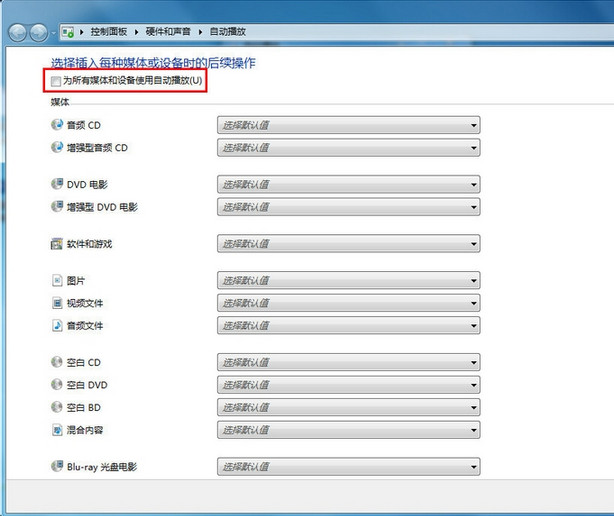This screenshot has height=516, width=614.
Task: Open the 增强型音频 CD default action dropdown
Action: (349, 148)
